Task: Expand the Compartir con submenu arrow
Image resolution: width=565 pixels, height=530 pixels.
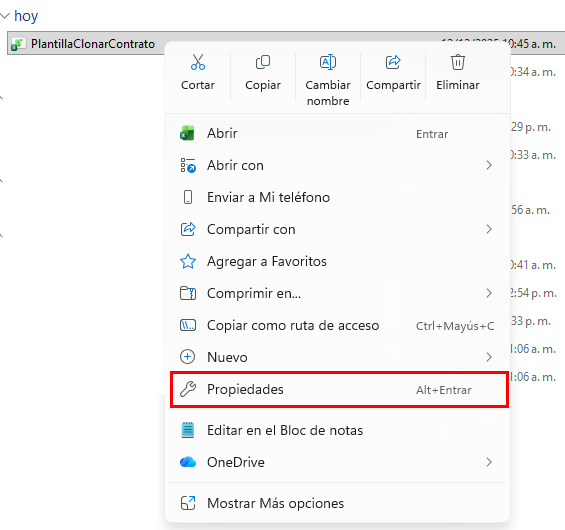Action: click(x=489, y=229)
